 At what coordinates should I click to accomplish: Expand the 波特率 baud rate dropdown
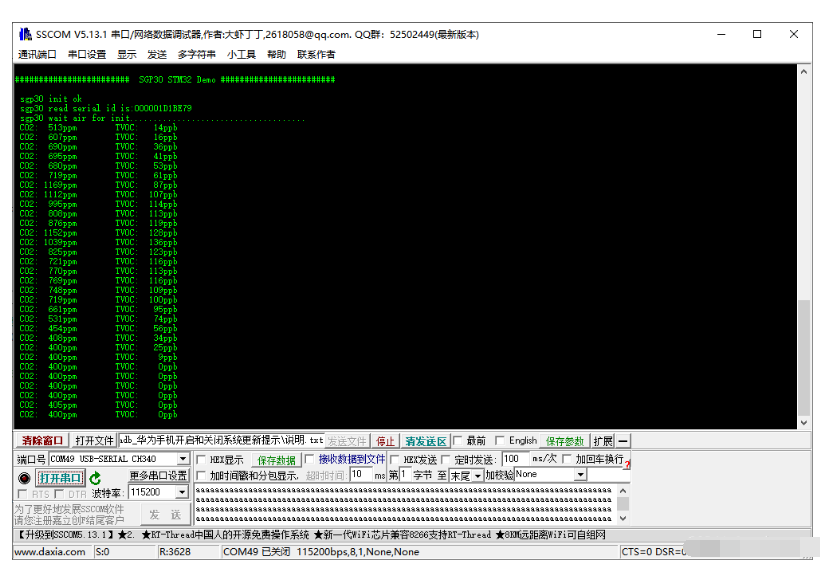pyautogui.click(x=182, y=492)
